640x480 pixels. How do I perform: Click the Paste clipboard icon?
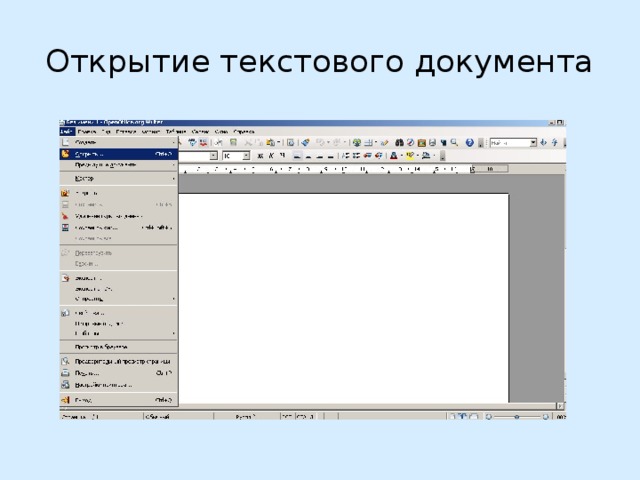pos(270,142)
